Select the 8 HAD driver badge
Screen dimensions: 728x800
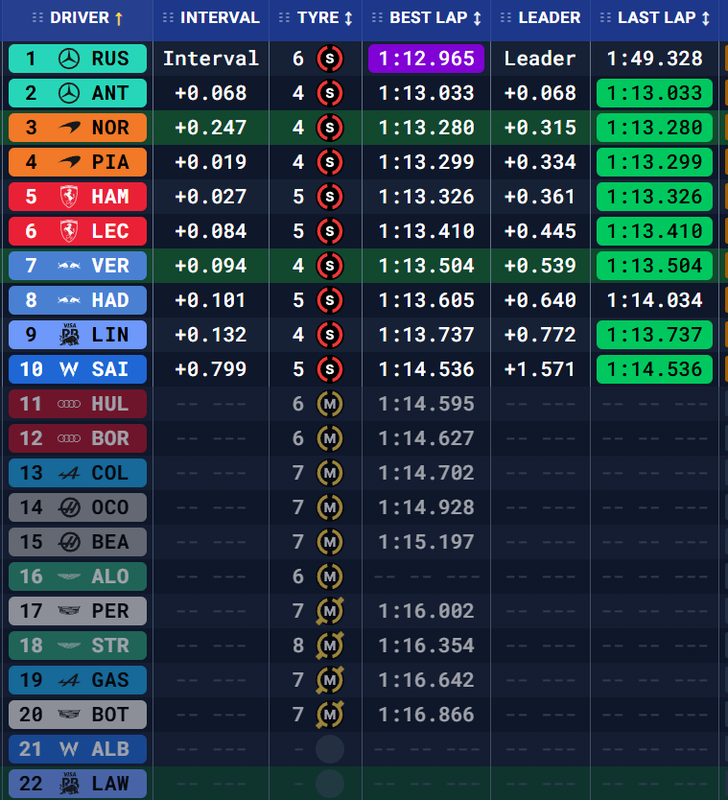tap(78, 301)
